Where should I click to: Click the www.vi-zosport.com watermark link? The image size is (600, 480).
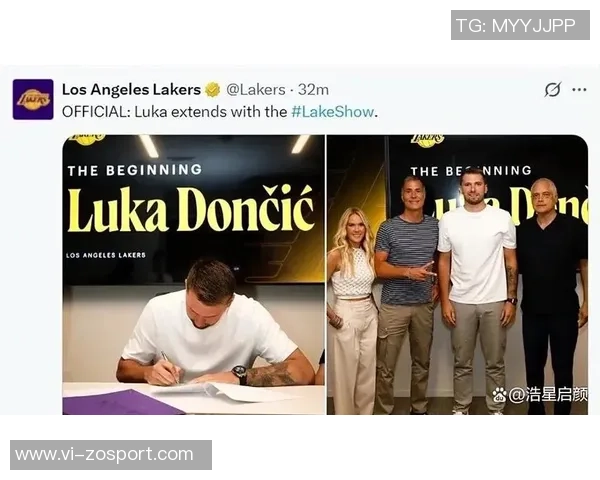[111, 455]
